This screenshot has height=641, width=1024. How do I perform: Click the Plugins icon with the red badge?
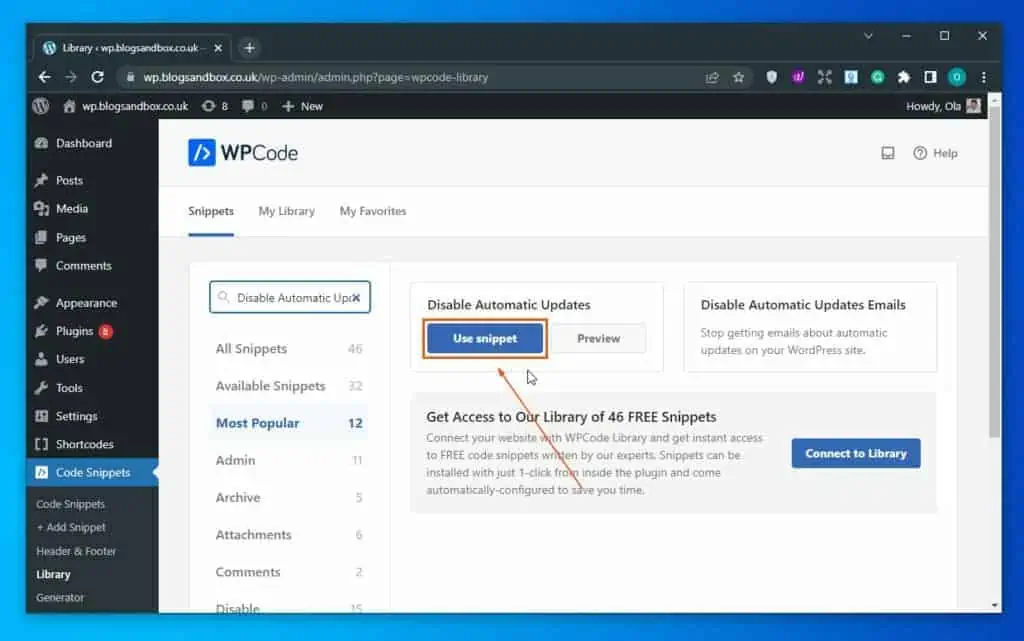[42, 330]
